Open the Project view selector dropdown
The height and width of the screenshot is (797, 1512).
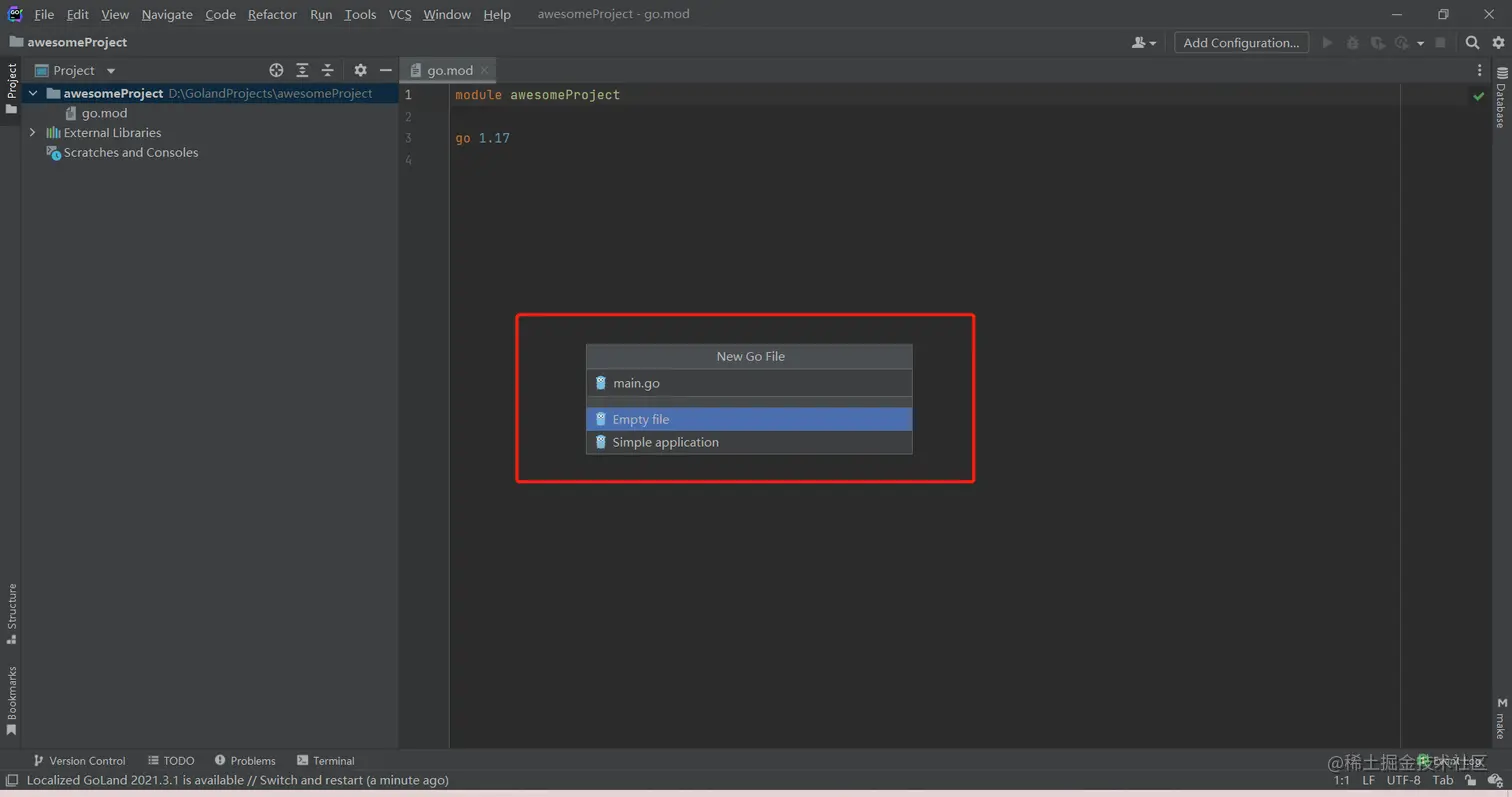[x=76, y=70]
